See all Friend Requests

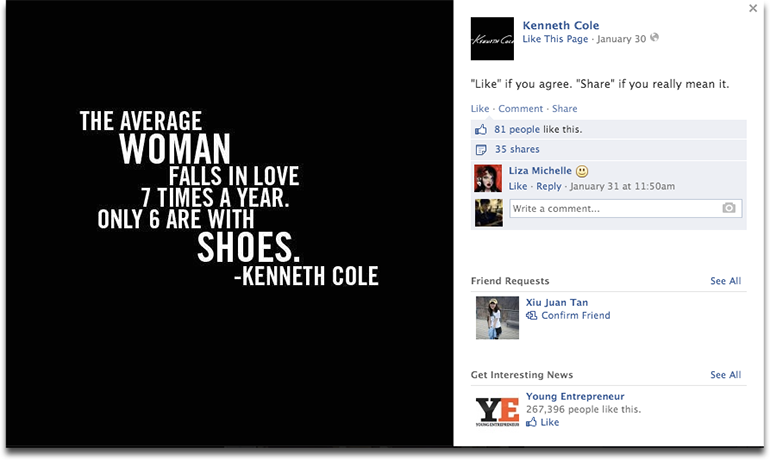click(x=725, y=281)
